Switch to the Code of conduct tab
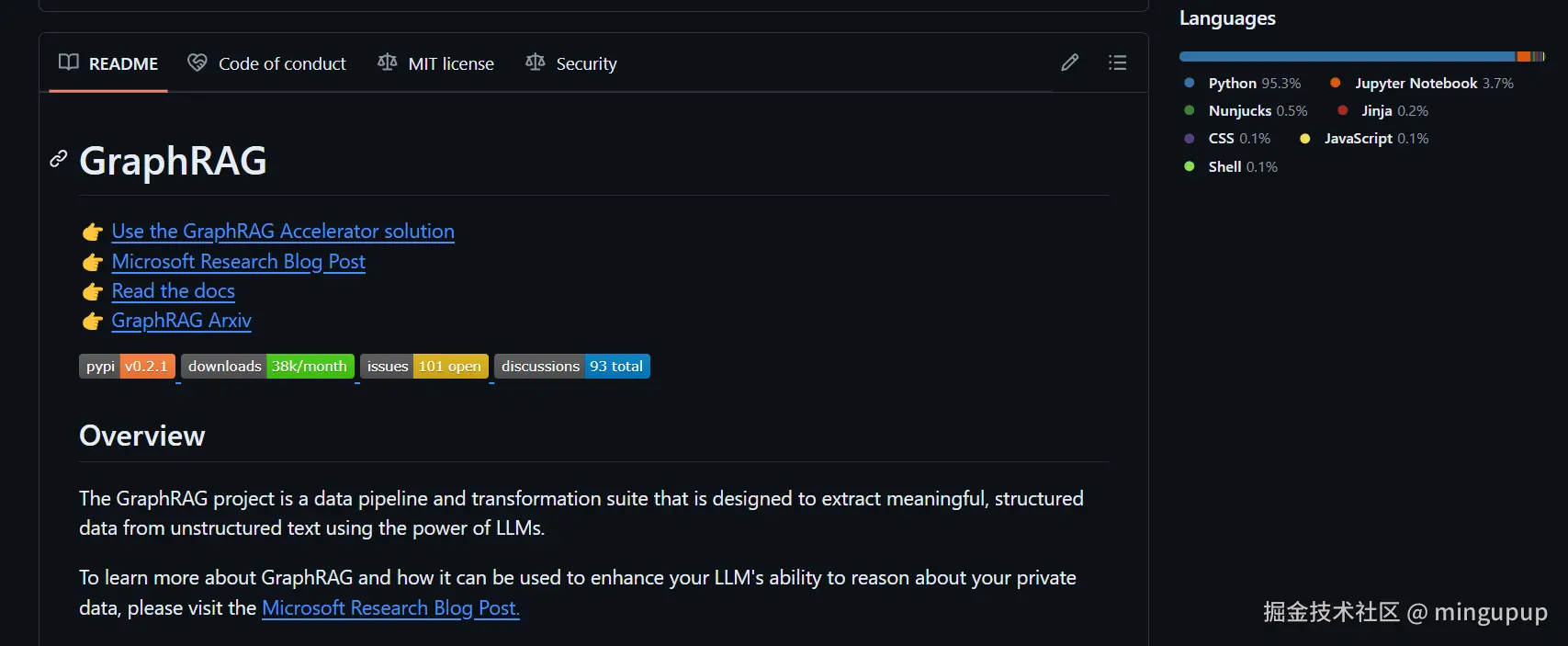 [x=267, y=63]
